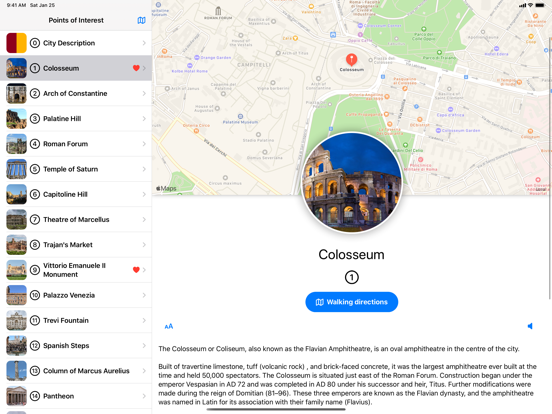Open Pantheon entry
552x414 pixels.
[x=76, y=396]
